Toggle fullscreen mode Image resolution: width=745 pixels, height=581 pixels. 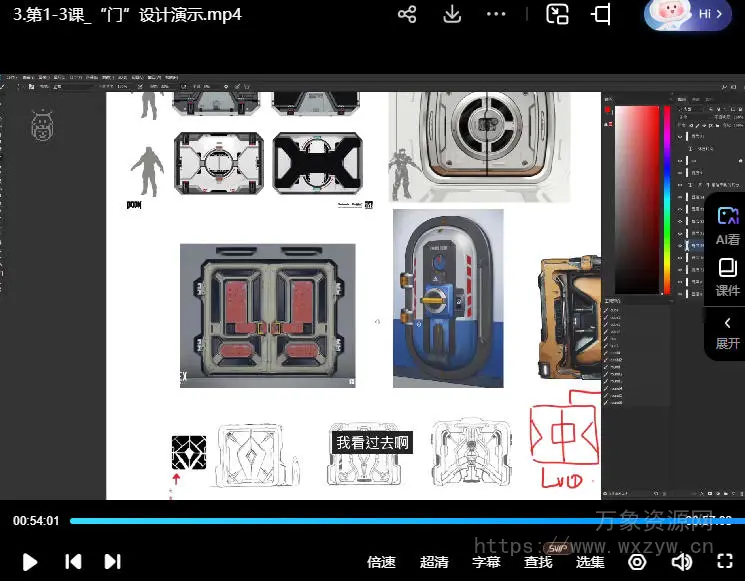click(724, 562)
